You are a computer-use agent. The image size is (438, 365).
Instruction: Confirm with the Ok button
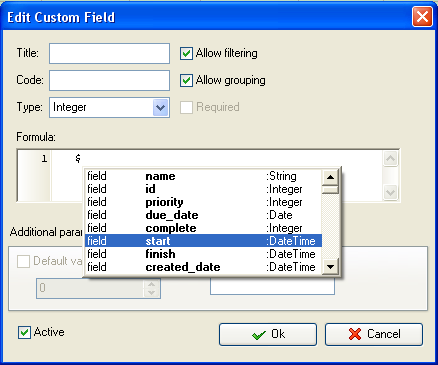point(268,334)
